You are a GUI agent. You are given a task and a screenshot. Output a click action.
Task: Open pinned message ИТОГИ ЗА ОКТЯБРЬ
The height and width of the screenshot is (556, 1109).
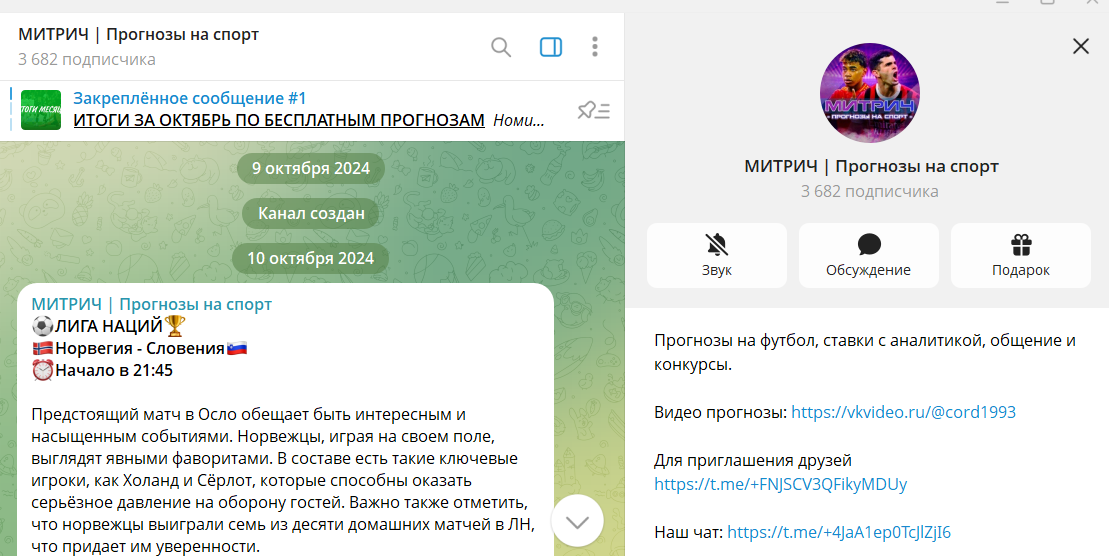[278, 120]
